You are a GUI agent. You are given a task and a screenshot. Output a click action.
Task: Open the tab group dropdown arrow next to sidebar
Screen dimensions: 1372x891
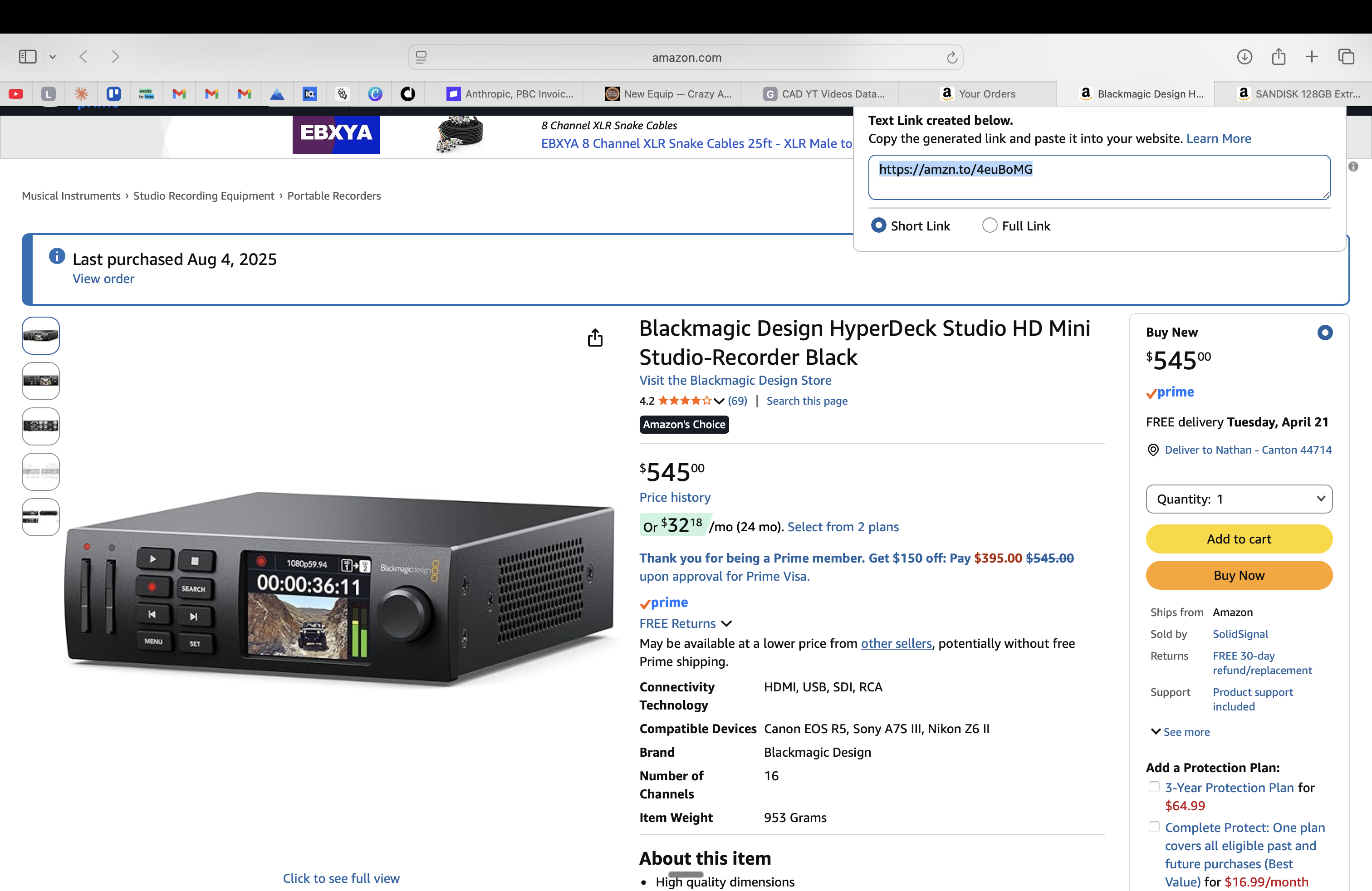[53, 56]
